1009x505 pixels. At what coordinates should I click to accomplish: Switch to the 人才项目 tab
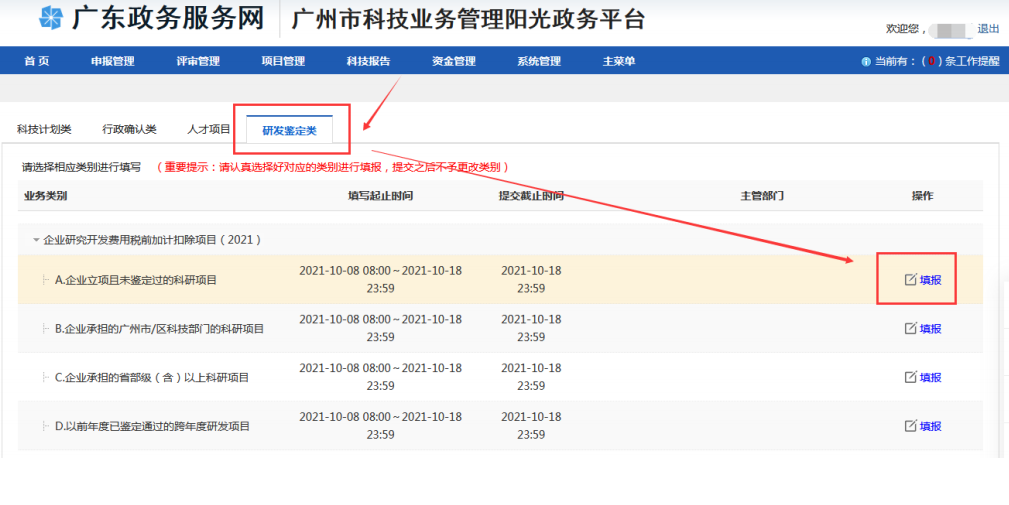(x=208, y=129)
